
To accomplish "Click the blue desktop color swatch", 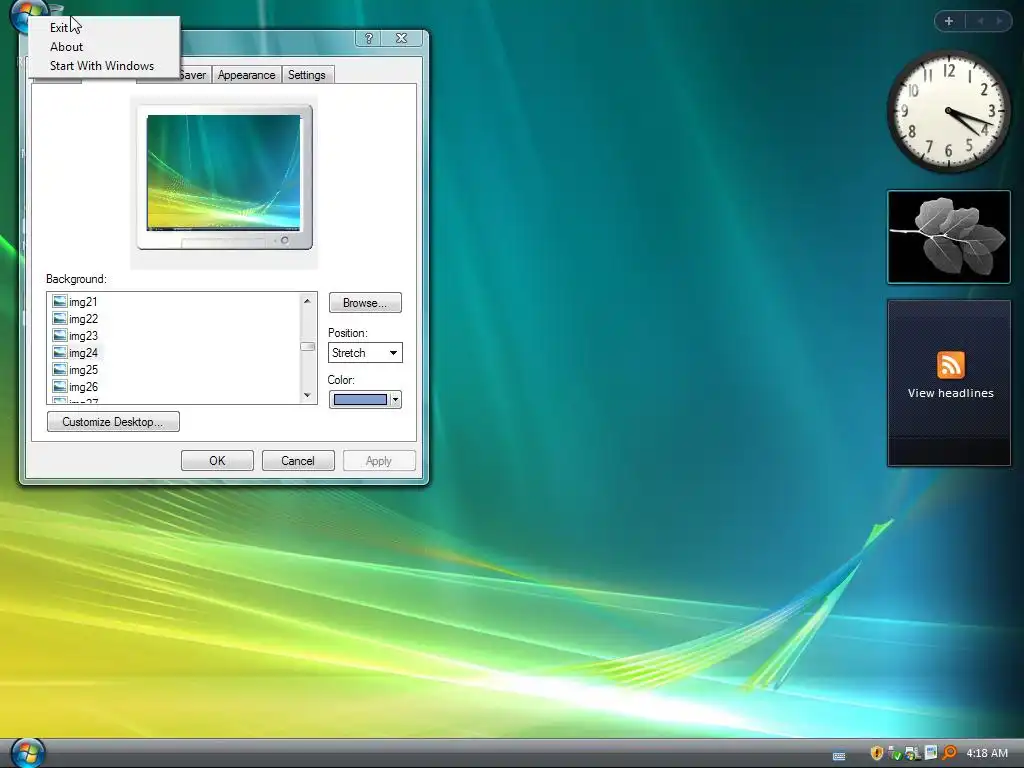I will click(360, 399).
